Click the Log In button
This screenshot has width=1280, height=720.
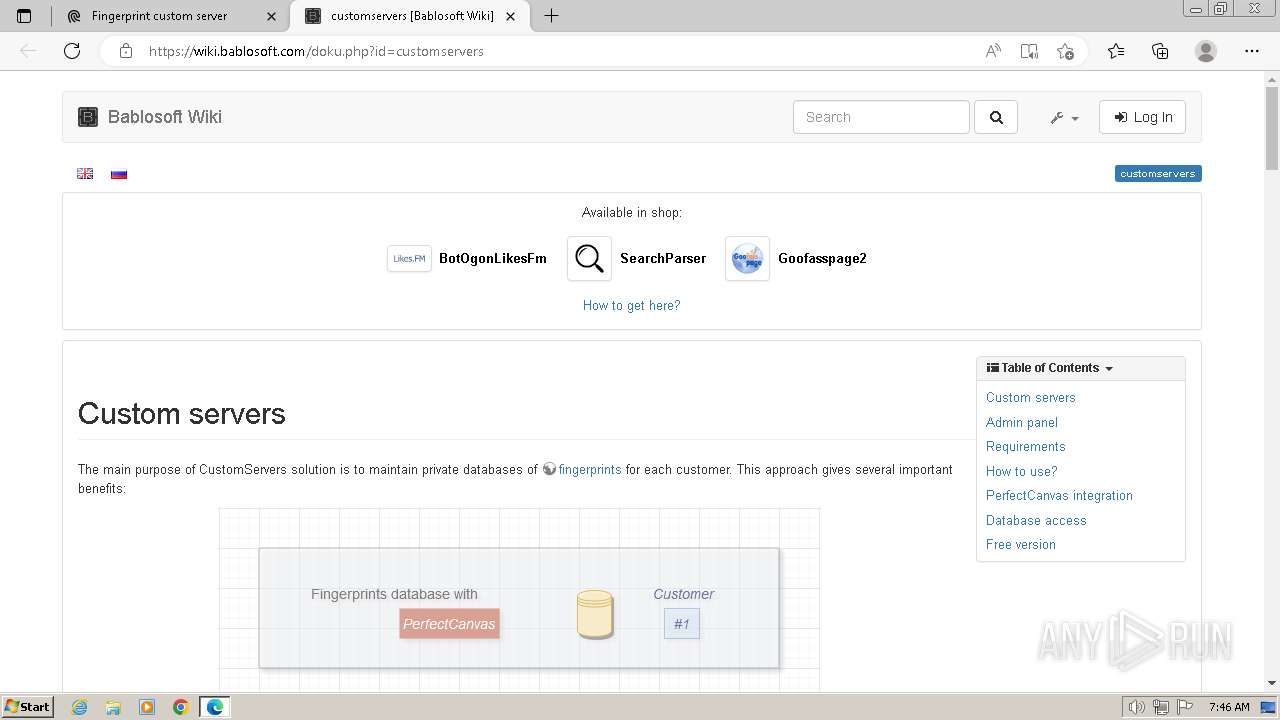(1143, 117)
